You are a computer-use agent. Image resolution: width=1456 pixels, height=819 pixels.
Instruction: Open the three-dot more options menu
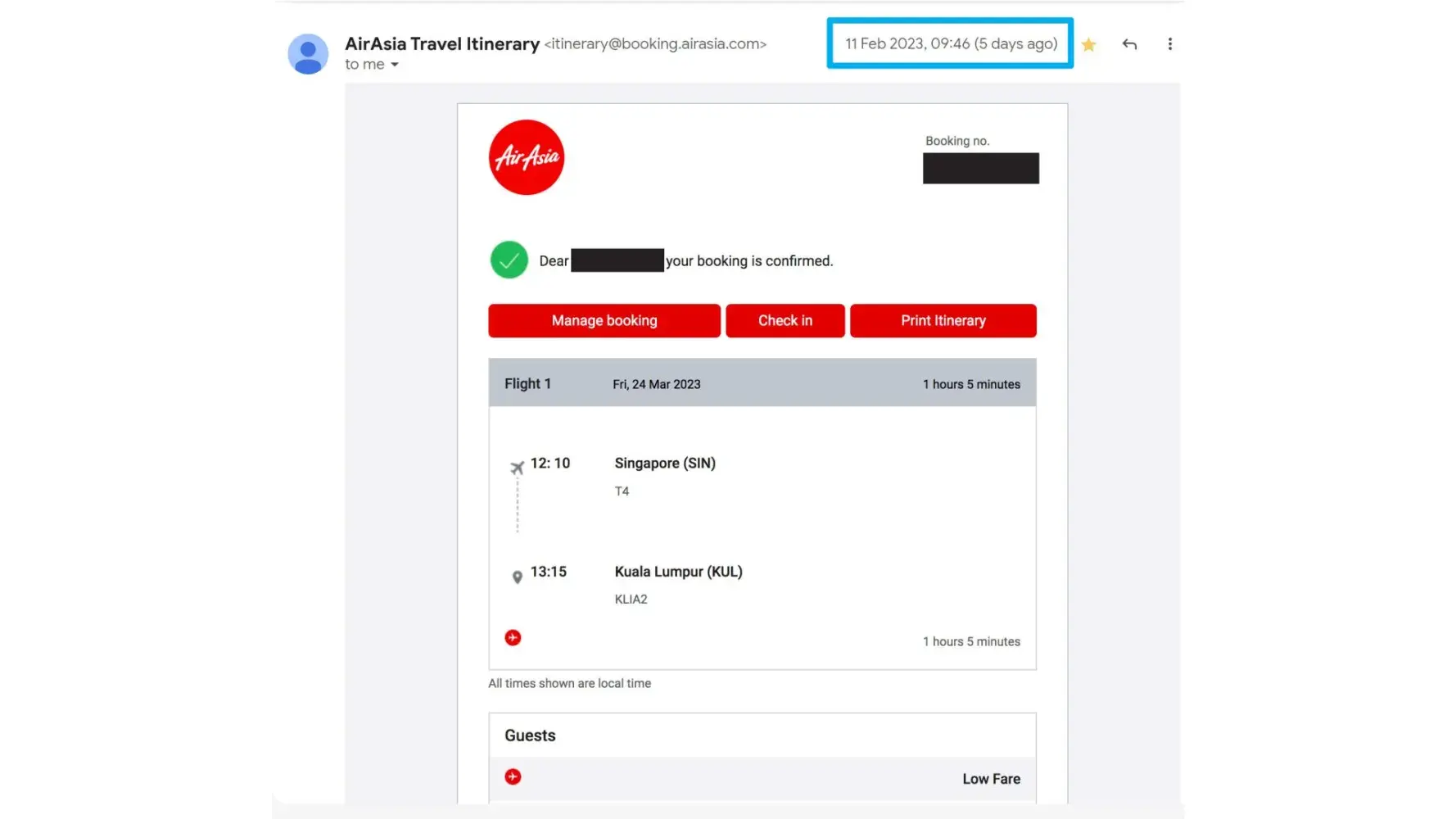pyautogui.click(x=1169, y=44)
